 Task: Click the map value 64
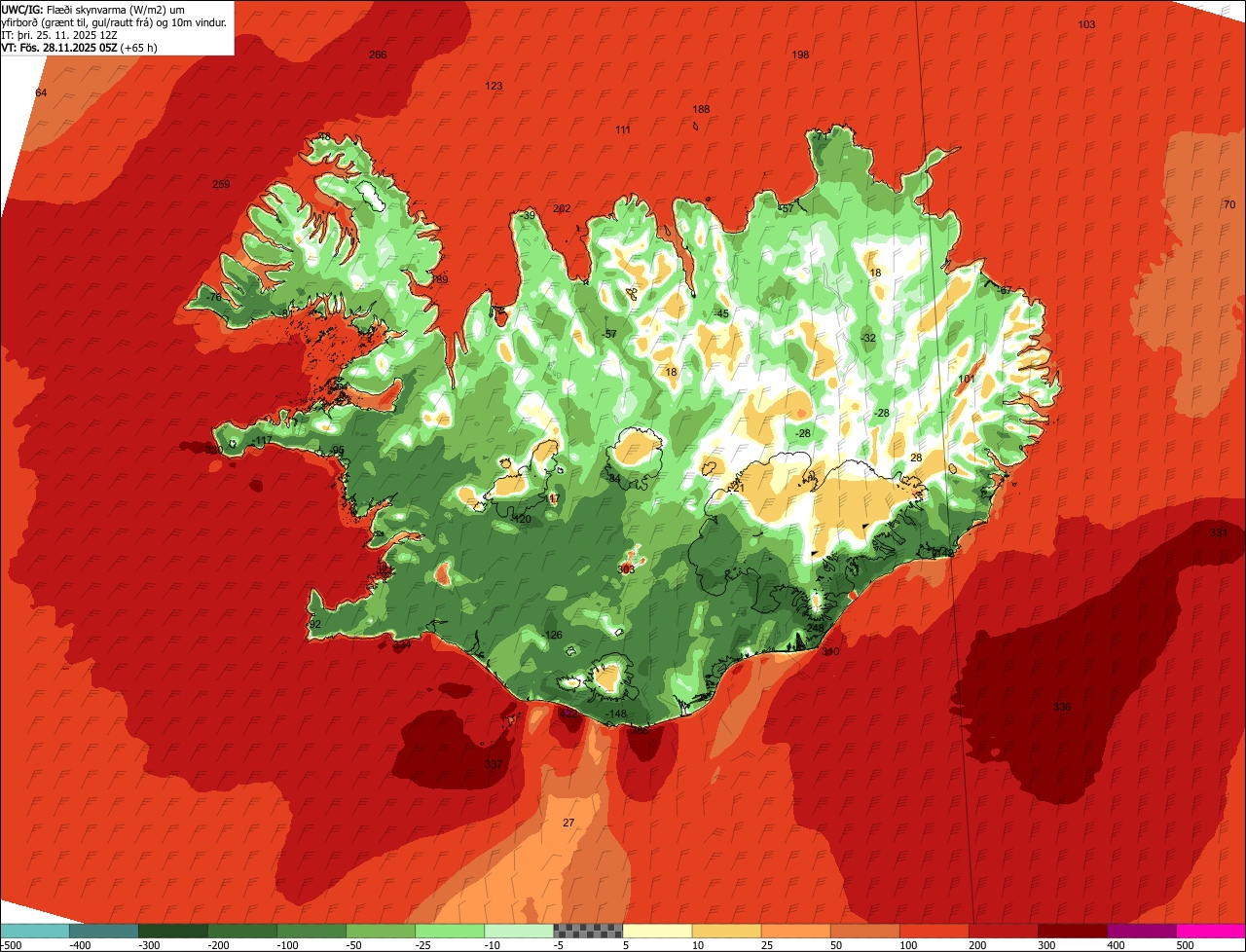(41, 92)
